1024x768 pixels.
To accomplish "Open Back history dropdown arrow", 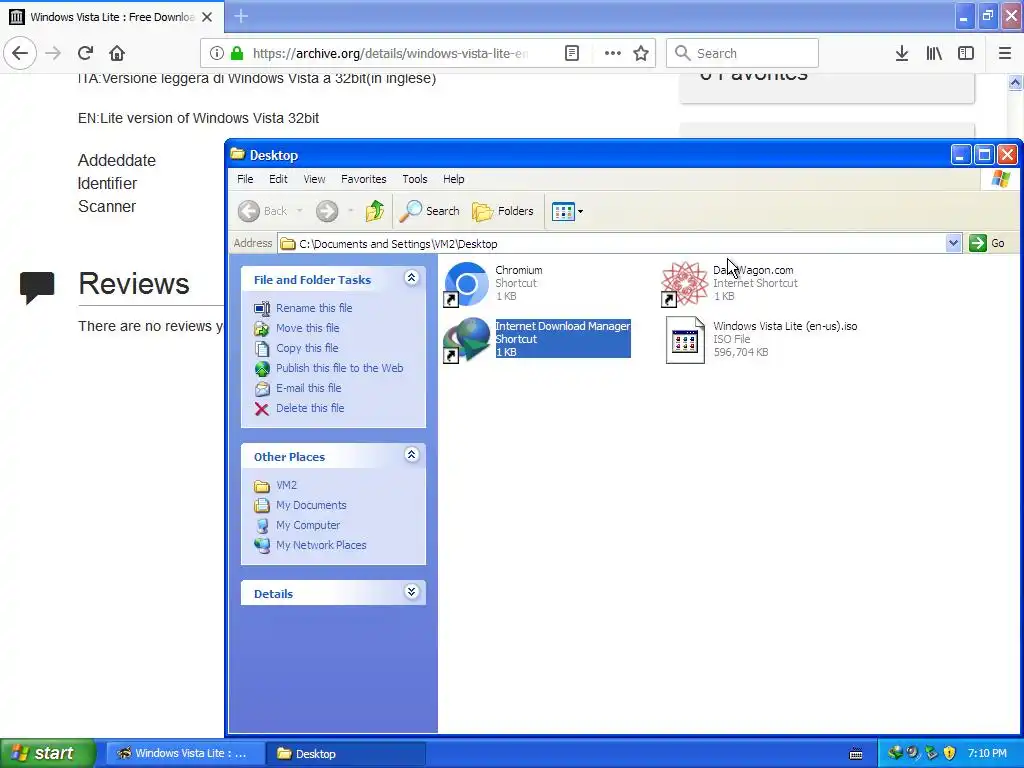I will pos(300,211).
